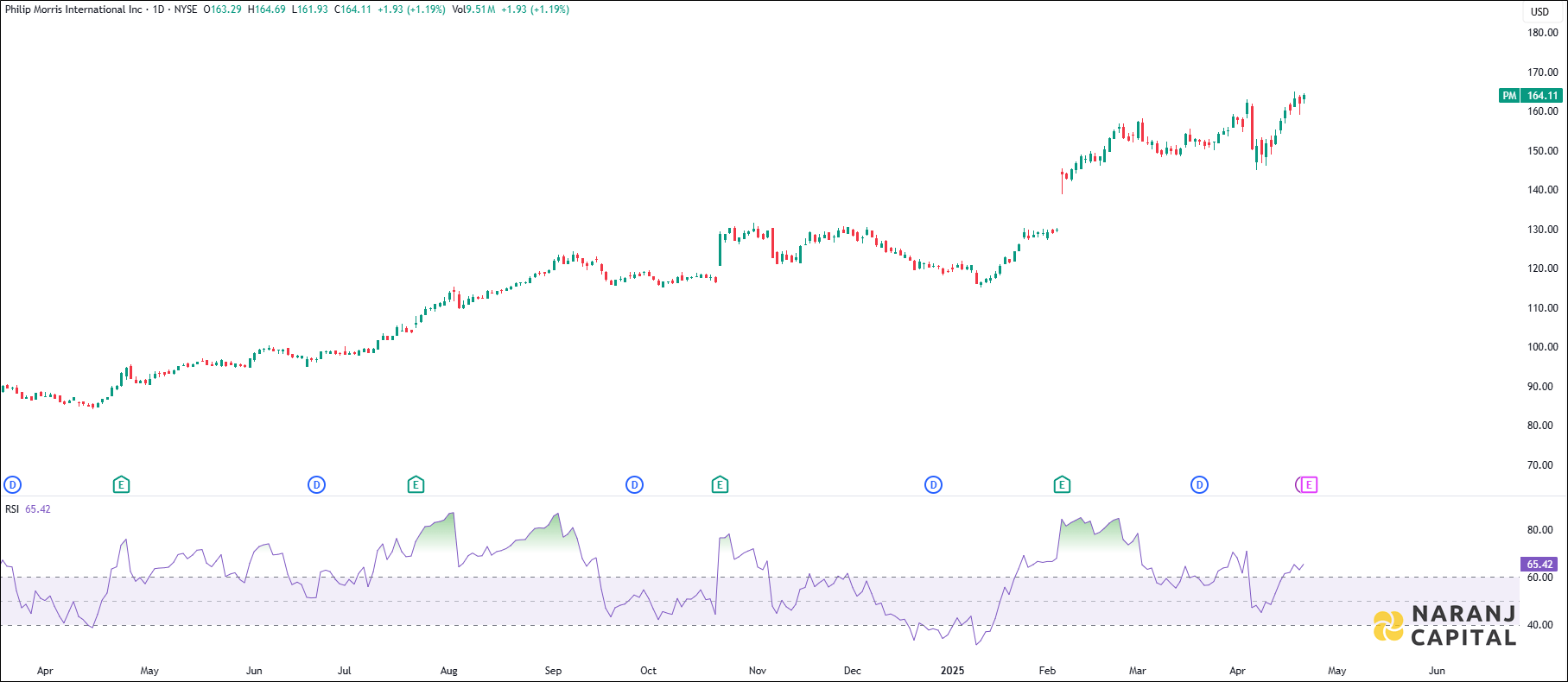Image resolution: width=1568 pixels, height=682 pixels.
Task: Click the high value H164.69
Action: pos(266,9)
